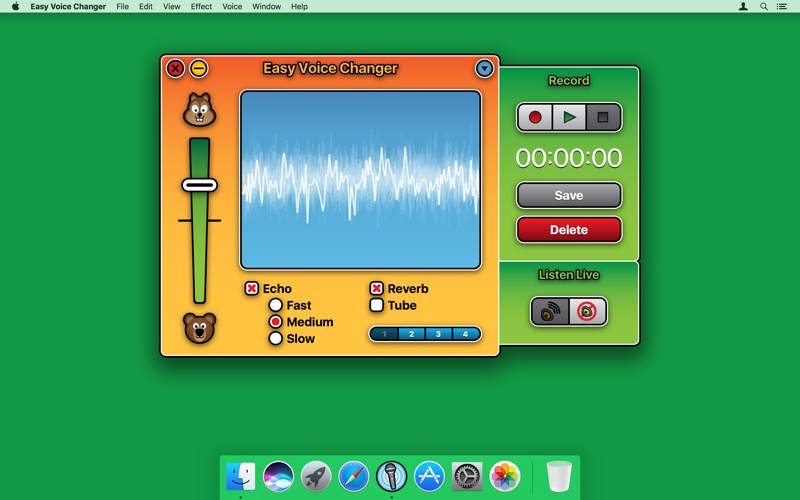Image resolution: width=800 pixels, height=500 pixels.
Task: Open Photos from the Dock
Action: click(505, 476)
